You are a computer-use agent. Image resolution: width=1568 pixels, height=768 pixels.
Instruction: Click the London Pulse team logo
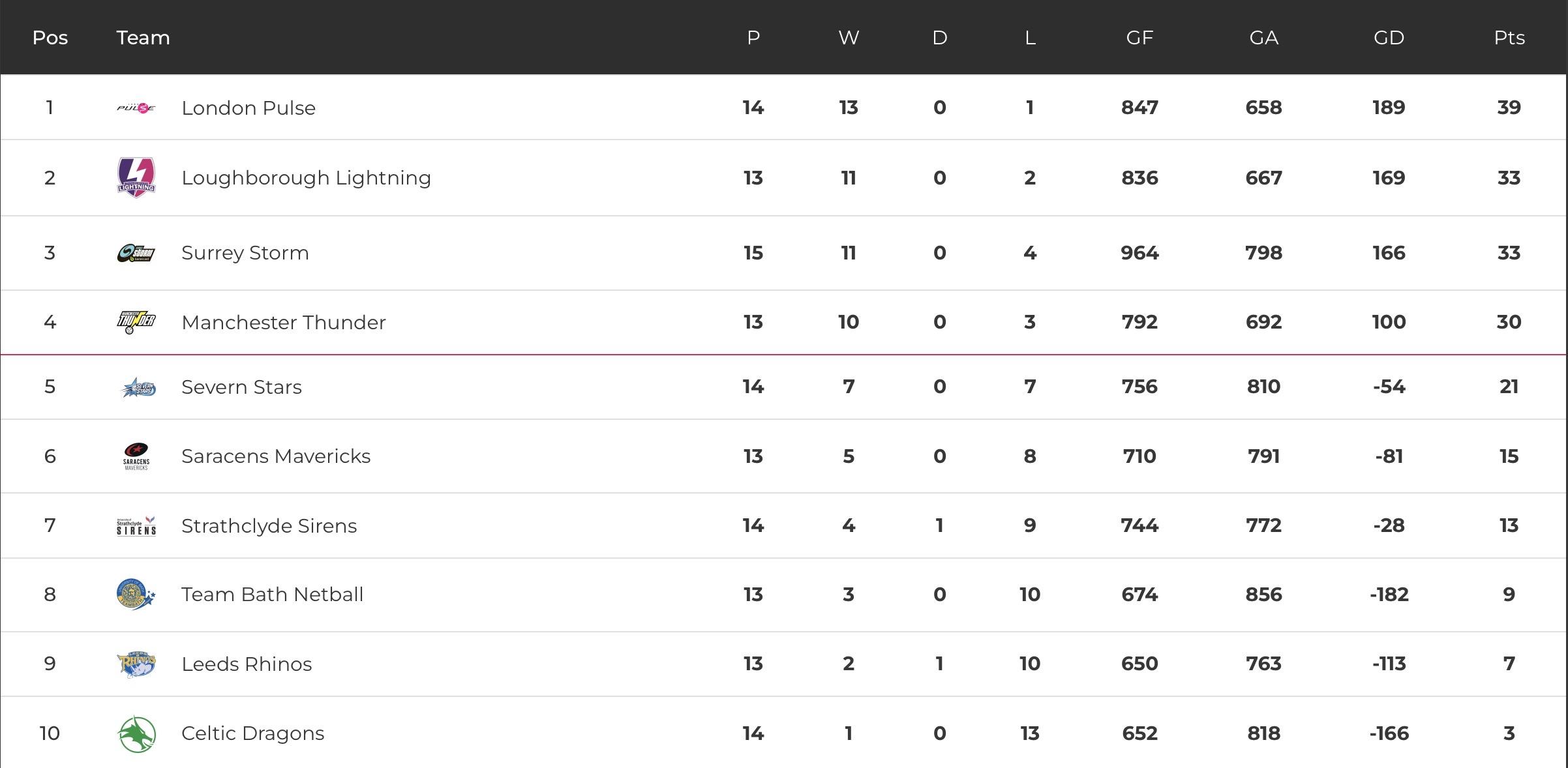(x=136, y=108)
